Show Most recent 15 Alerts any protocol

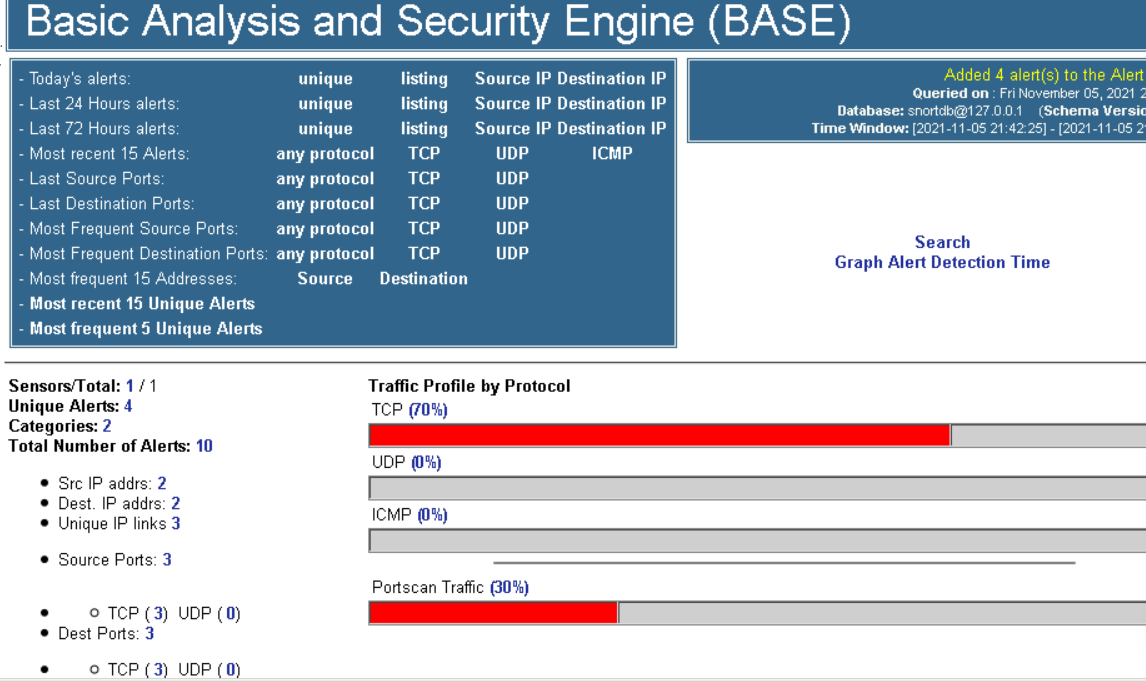click(325, 154)
